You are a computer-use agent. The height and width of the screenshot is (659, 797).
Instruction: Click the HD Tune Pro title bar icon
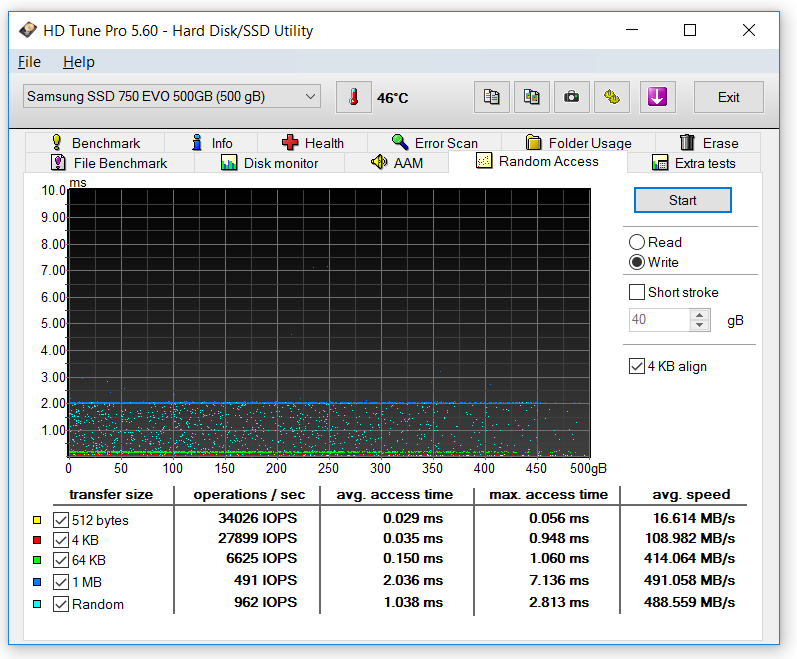point(28,30)
